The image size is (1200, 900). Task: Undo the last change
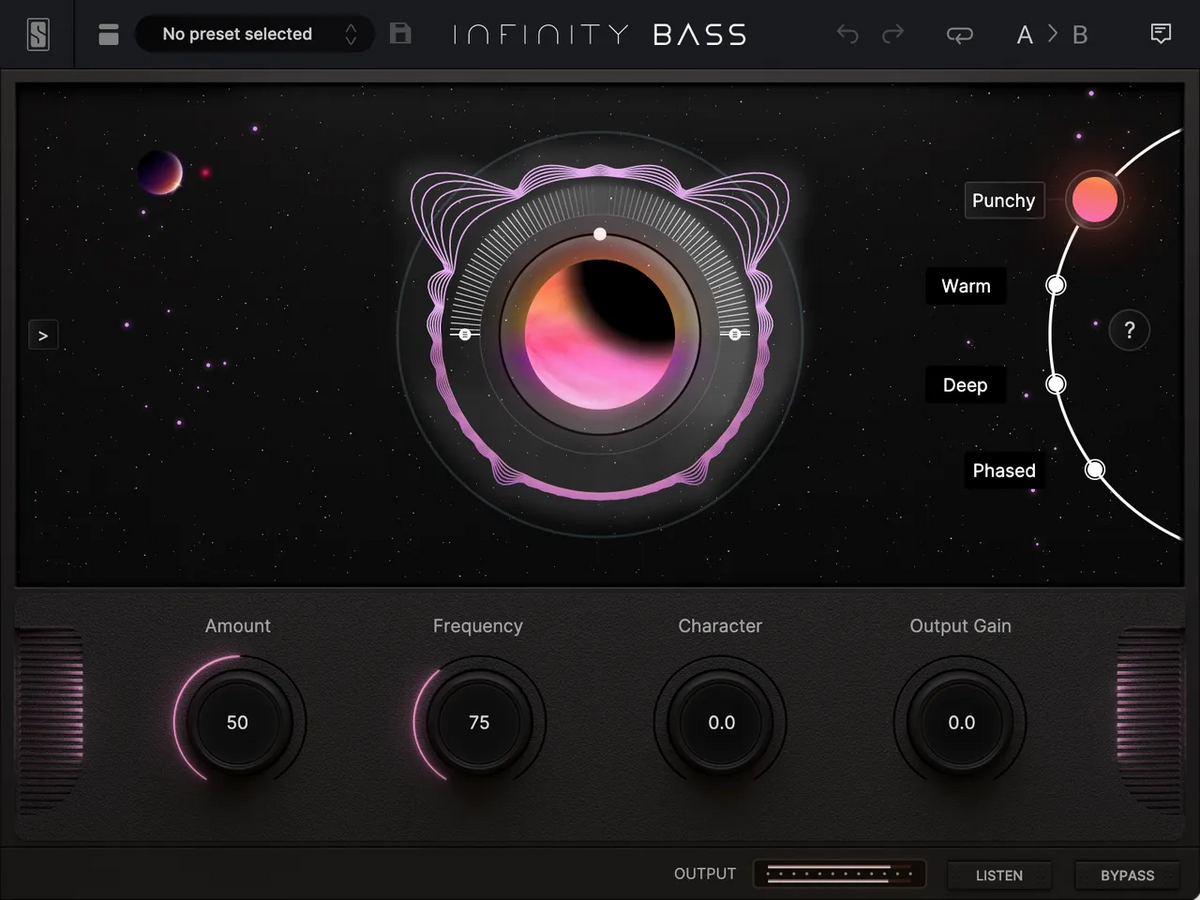(x=847, y=33)
